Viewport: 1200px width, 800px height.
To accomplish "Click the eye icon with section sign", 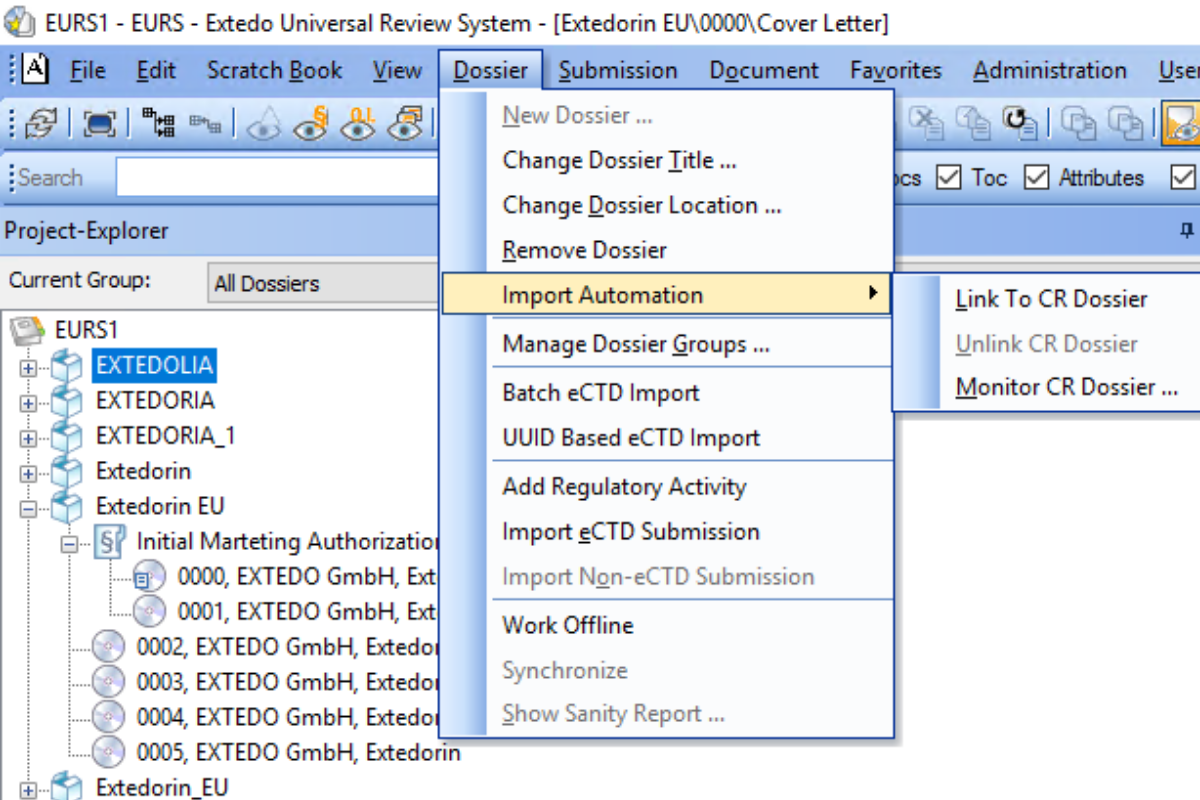I will pos(311,123).
